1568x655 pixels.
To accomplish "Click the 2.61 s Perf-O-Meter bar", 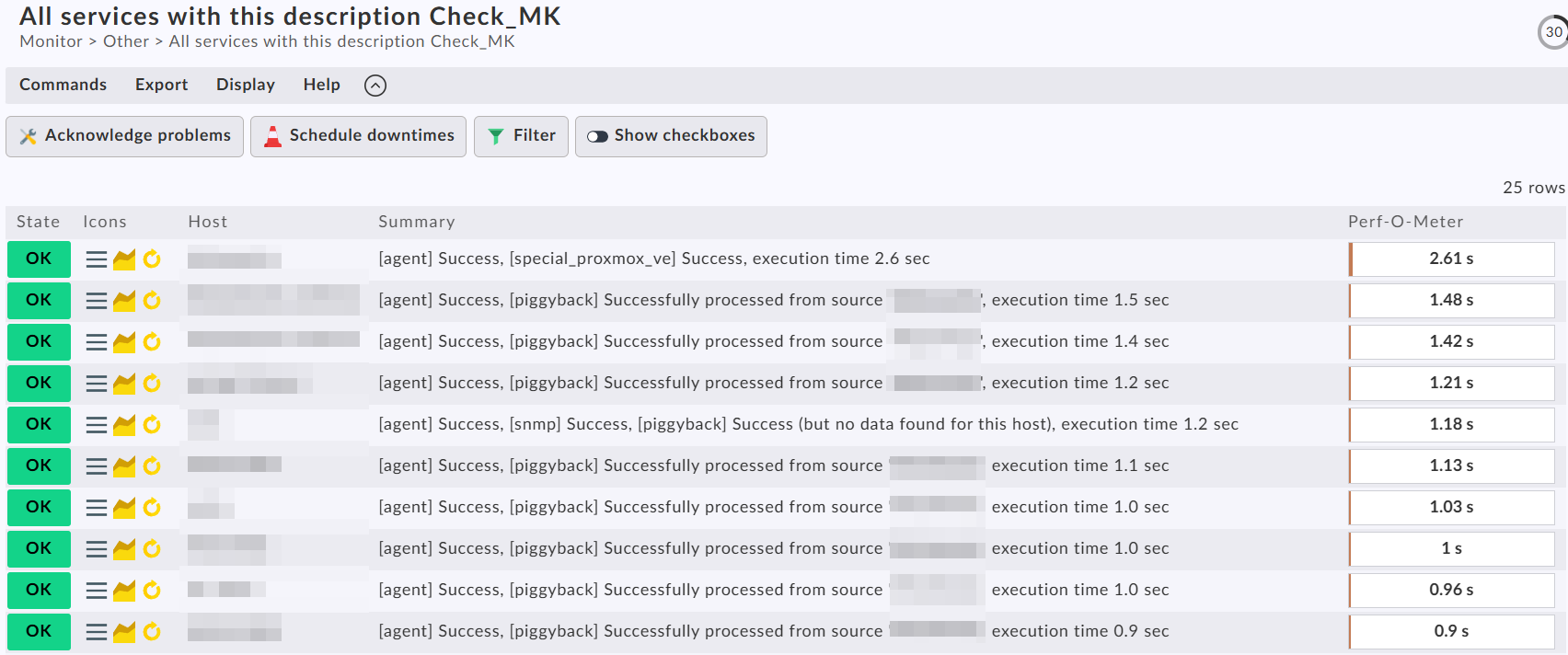I will [x=1451, y=259].
